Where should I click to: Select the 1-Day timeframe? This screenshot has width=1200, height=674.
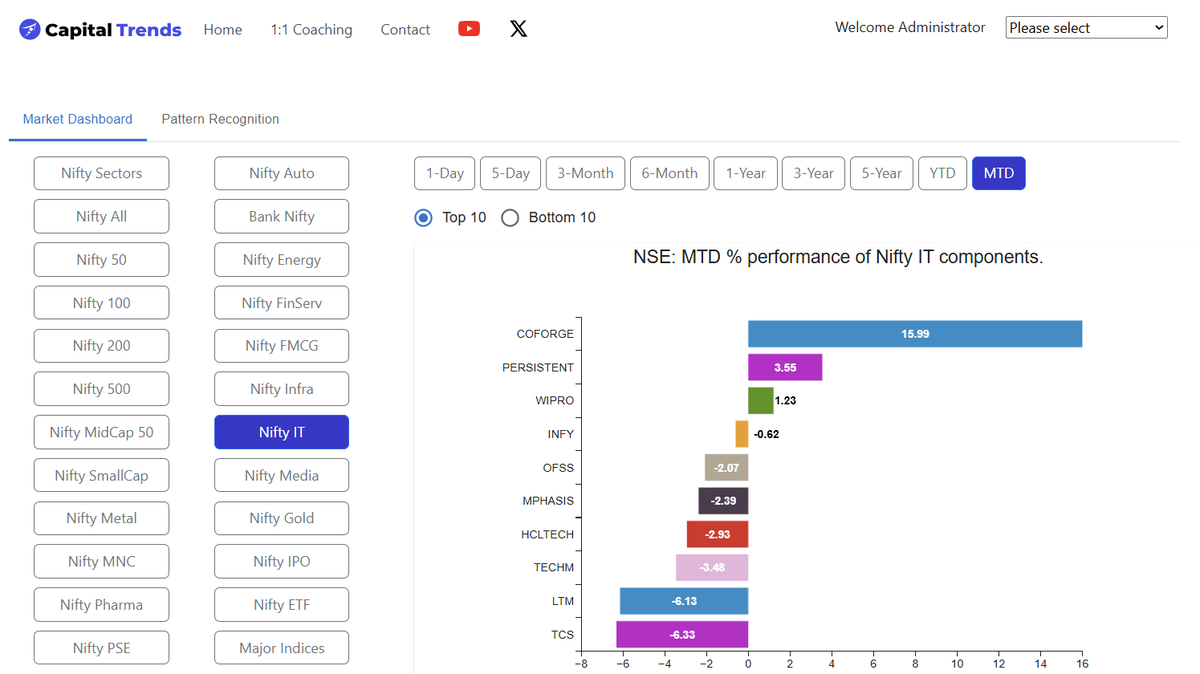pyautogui.click(x=445, y=173)
